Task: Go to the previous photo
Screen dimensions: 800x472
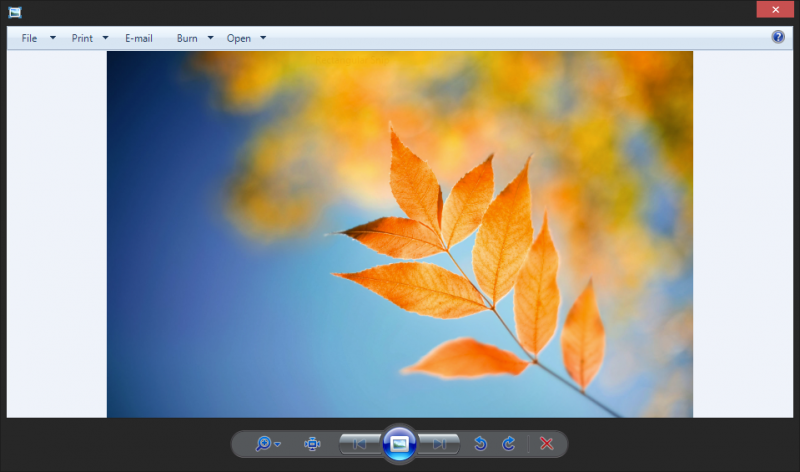Action: [x=360, y=444]
